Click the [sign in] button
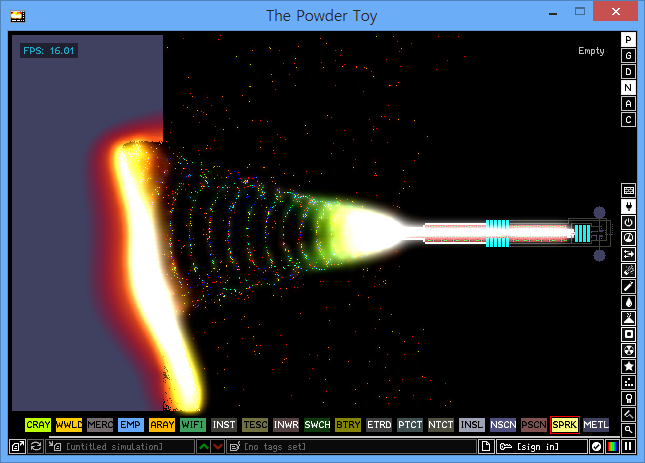645x463 pixels. tap(542, 447)
